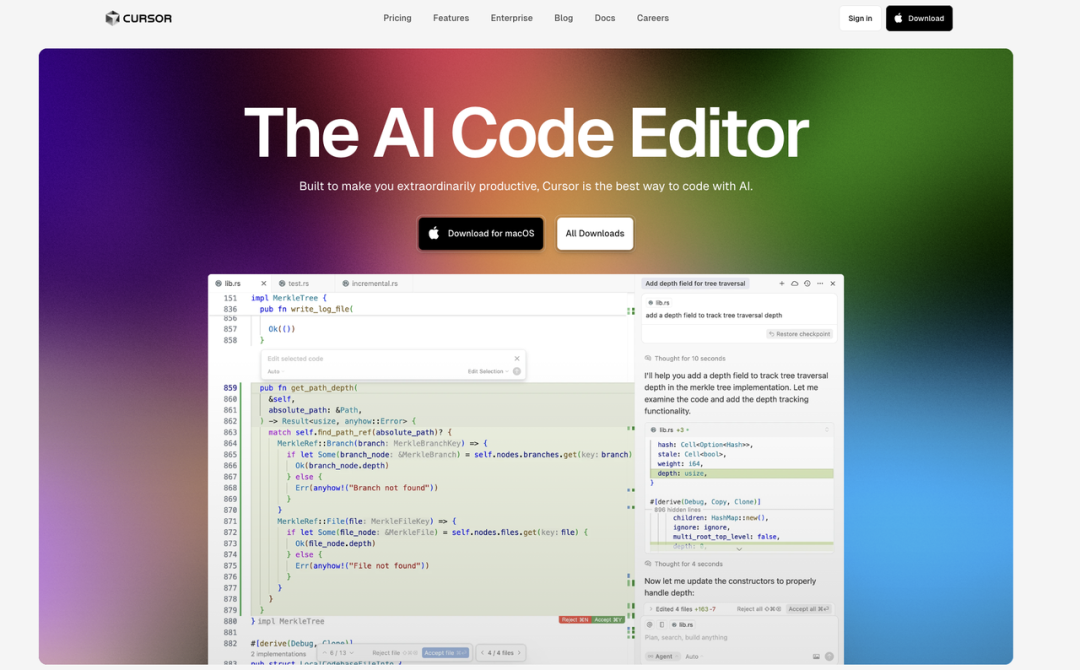
Task: Open the Pricing page
Action: point(397,18)
